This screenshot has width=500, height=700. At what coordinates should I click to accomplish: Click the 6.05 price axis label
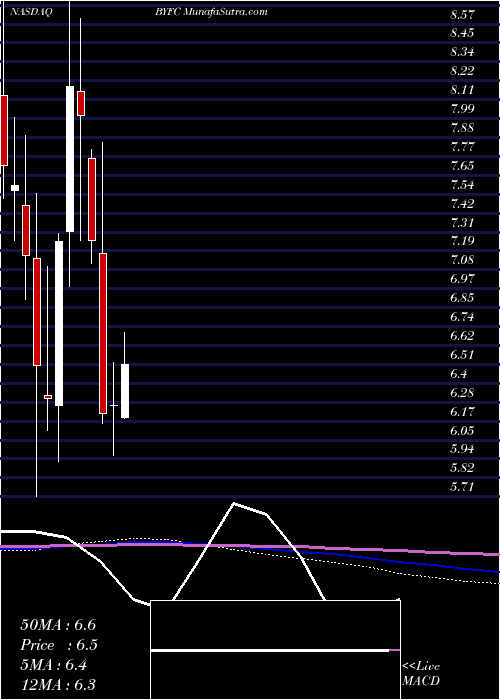pos(462,431)
